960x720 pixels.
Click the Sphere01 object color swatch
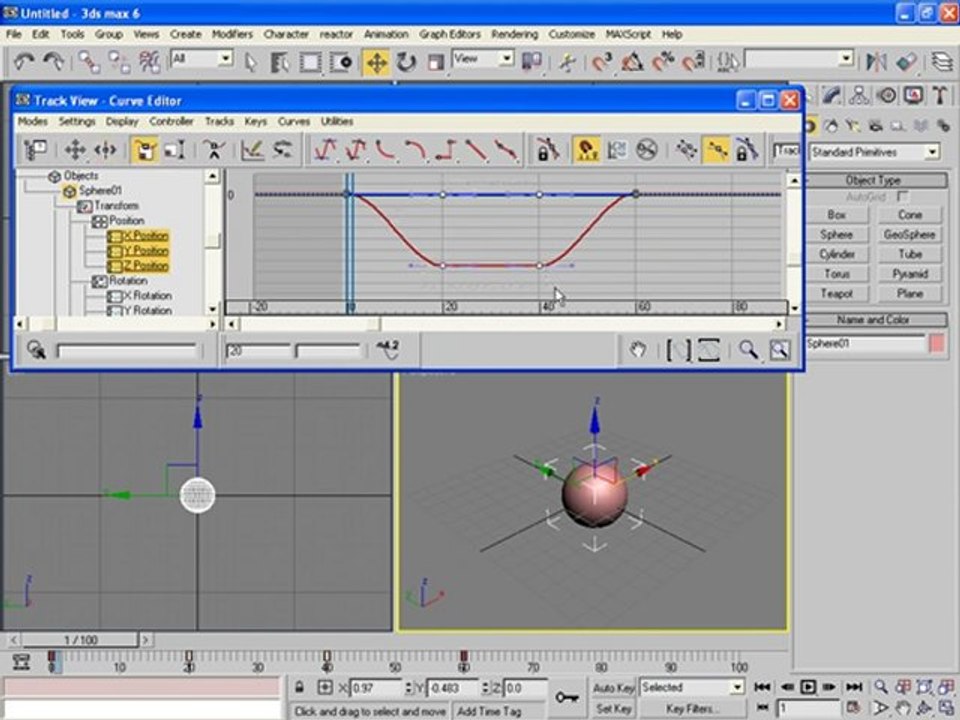tap(937, 343)
